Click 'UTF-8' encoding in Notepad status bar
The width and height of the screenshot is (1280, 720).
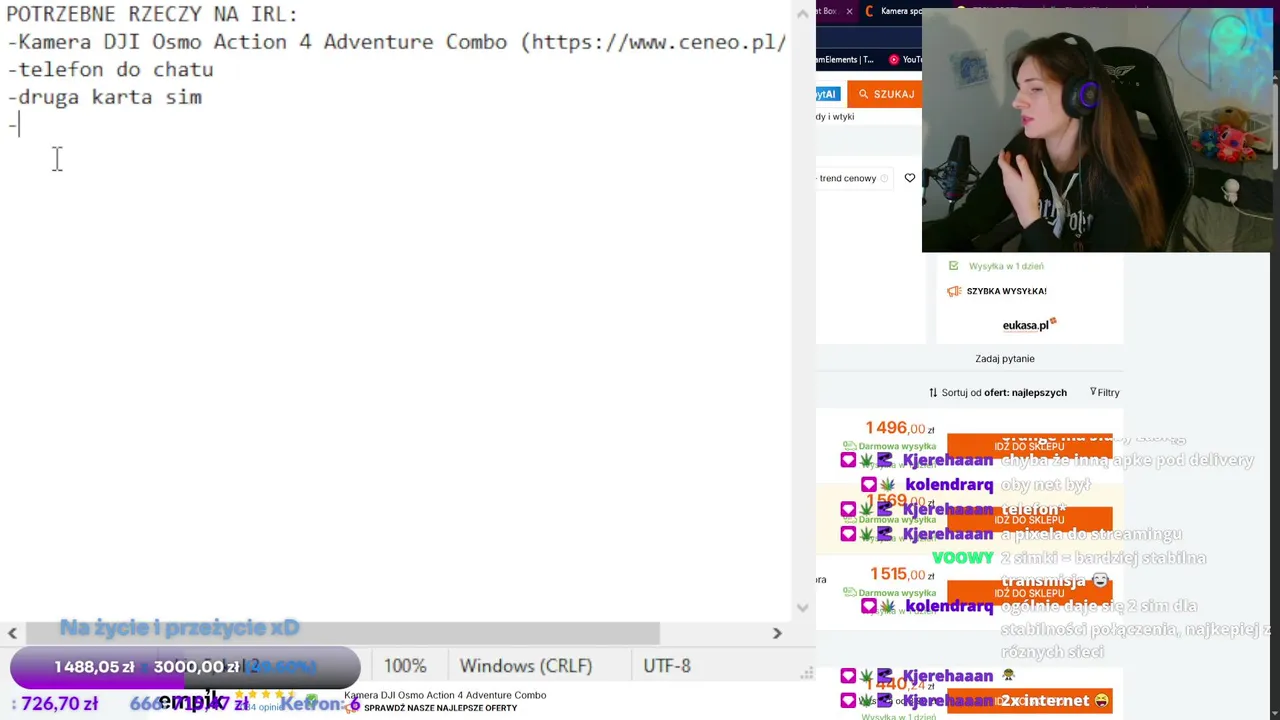(667, 666)
